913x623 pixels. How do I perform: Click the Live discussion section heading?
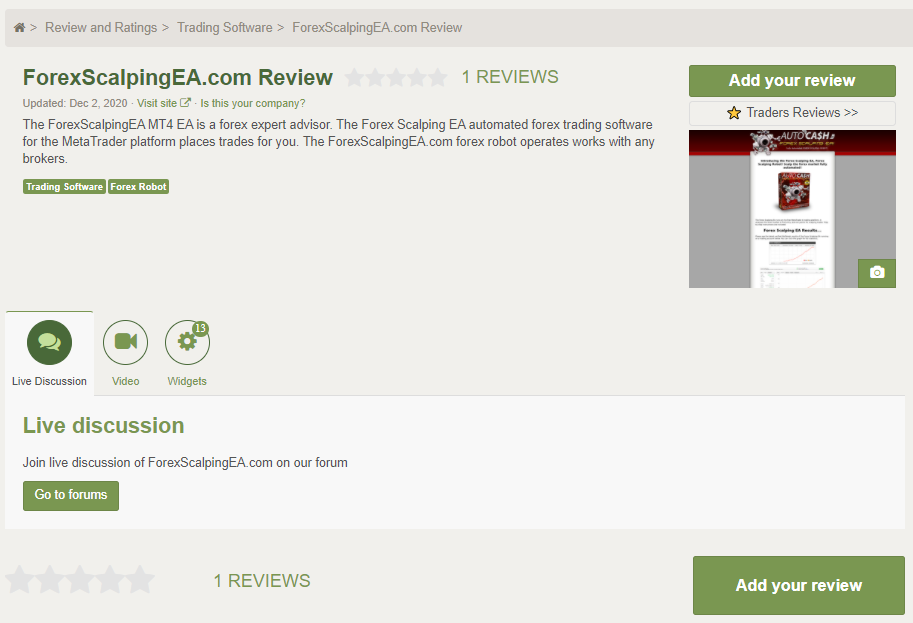[104, 426]
